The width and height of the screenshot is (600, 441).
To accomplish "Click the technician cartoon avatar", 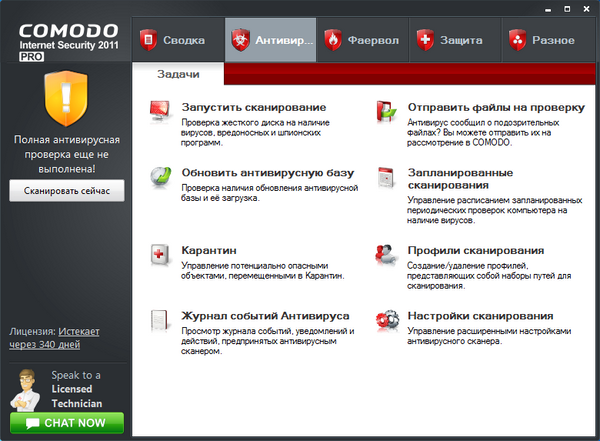I will coord(25,390).
